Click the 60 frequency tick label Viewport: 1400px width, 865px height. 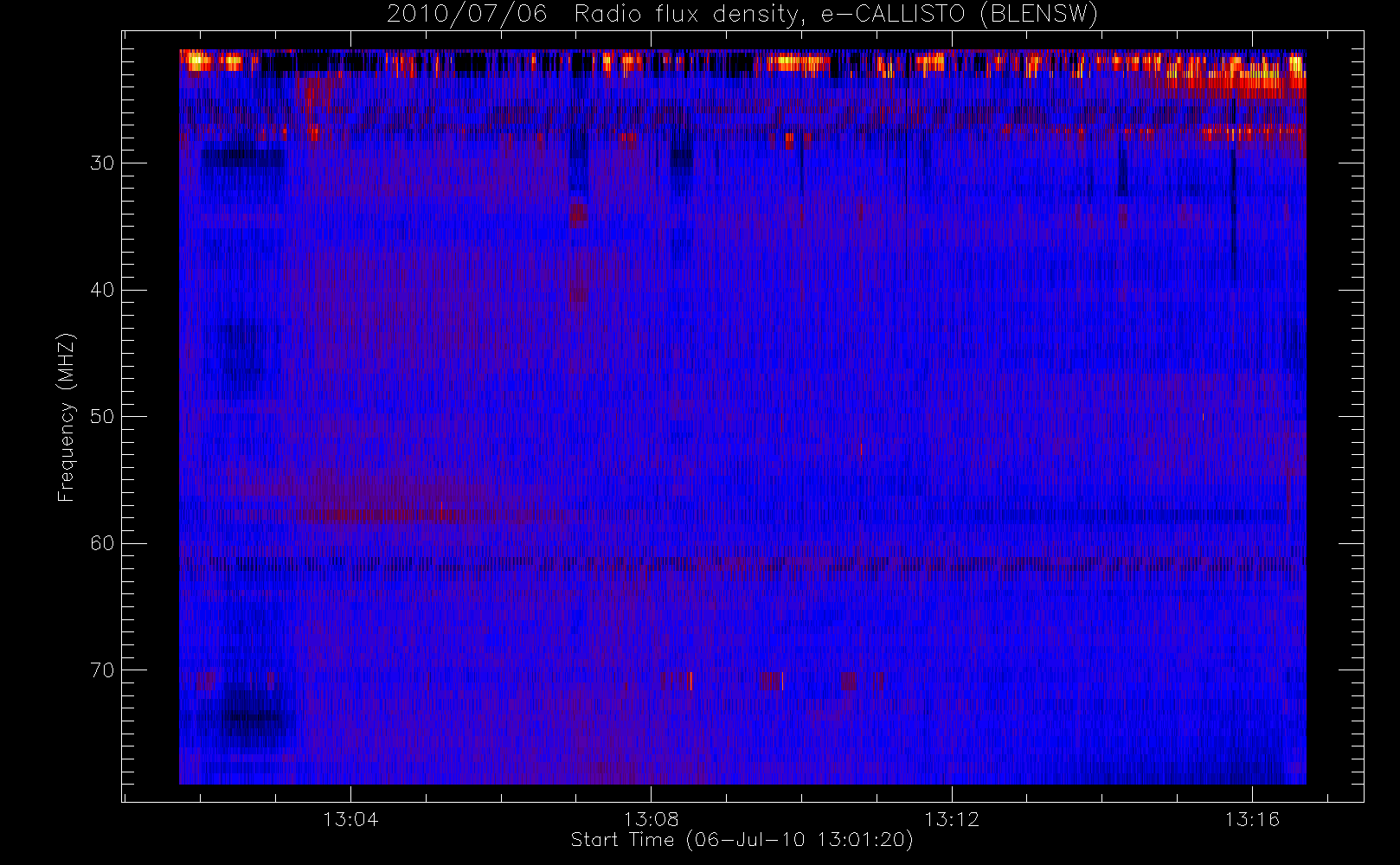click(102, 543)
